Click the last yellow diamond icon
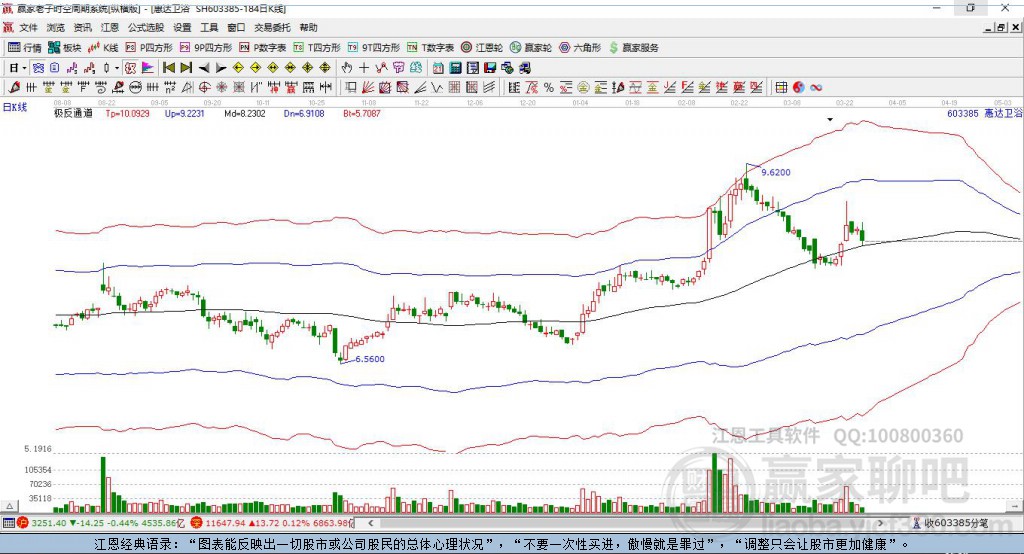Viewport: 1024px width, 554px height. click(325, 68)
